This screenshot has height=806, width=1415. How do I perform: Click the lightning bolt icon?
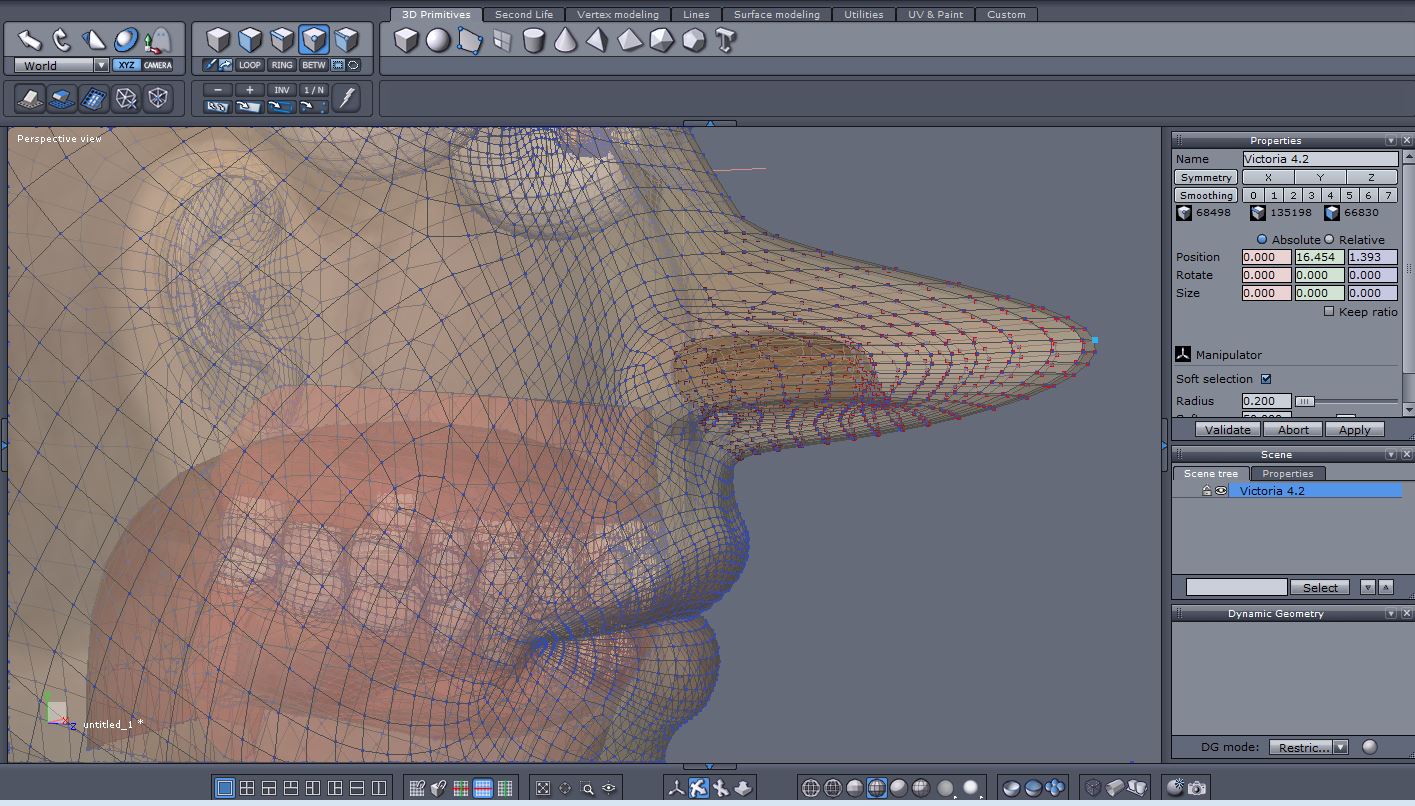click(x=346, y=98)
